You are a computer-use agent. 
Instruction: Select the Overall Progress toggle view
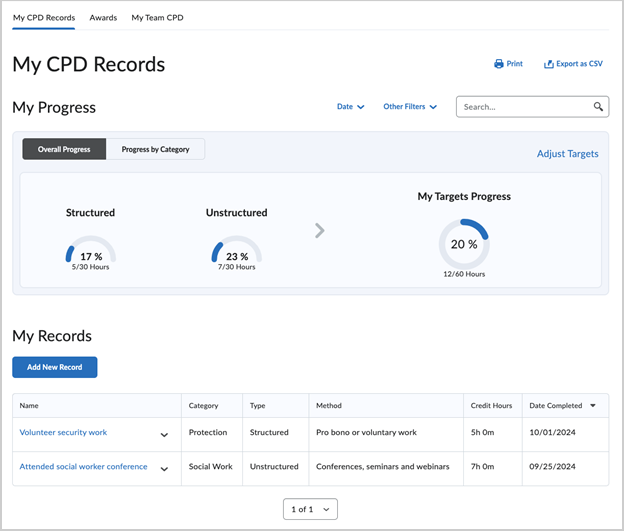[64, 149]
